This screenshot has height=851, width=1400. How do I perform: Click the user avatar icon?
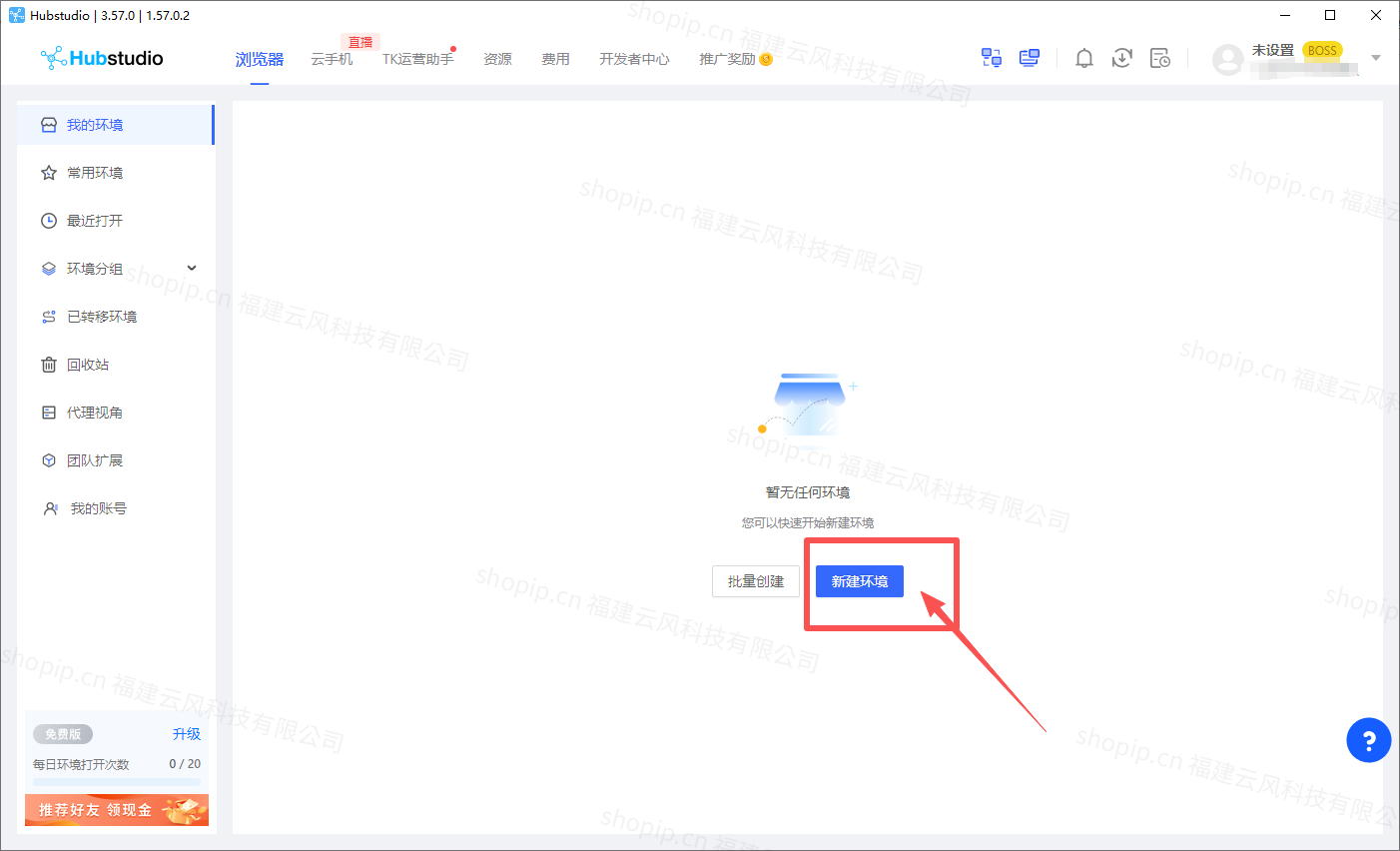(x=1227, y=60)
